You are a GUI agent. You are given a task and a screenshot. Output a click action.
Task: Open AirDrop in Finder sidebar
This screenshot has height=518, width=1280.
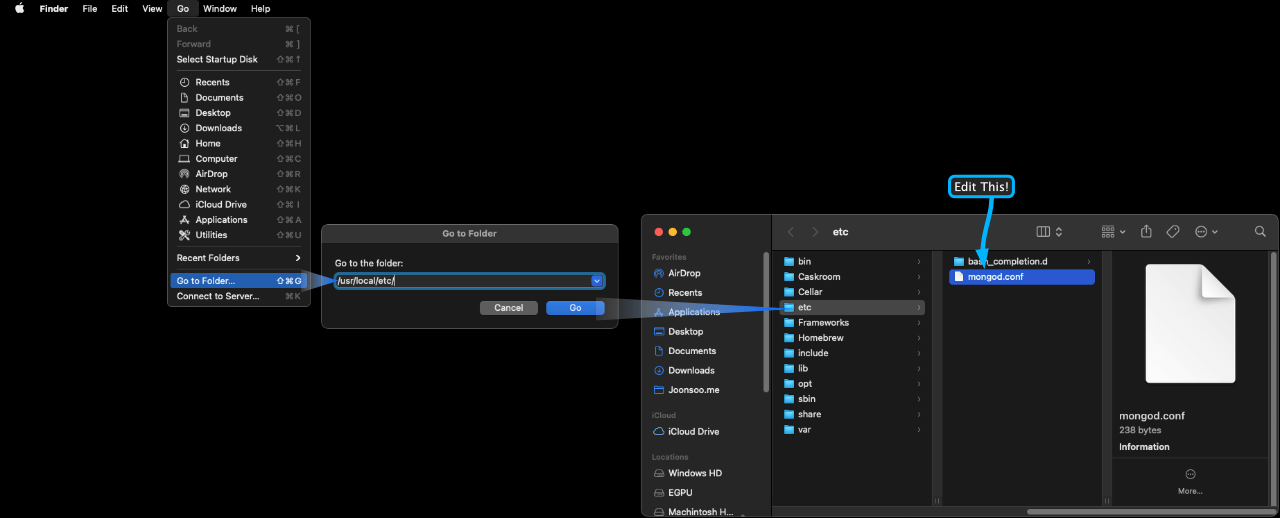tap(684, 273)
